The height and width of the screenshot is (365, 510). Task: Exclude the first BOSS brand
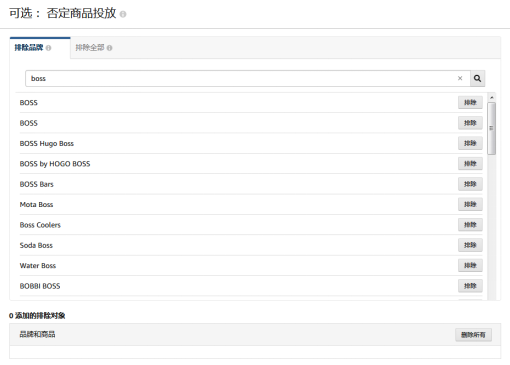(470, 102)
